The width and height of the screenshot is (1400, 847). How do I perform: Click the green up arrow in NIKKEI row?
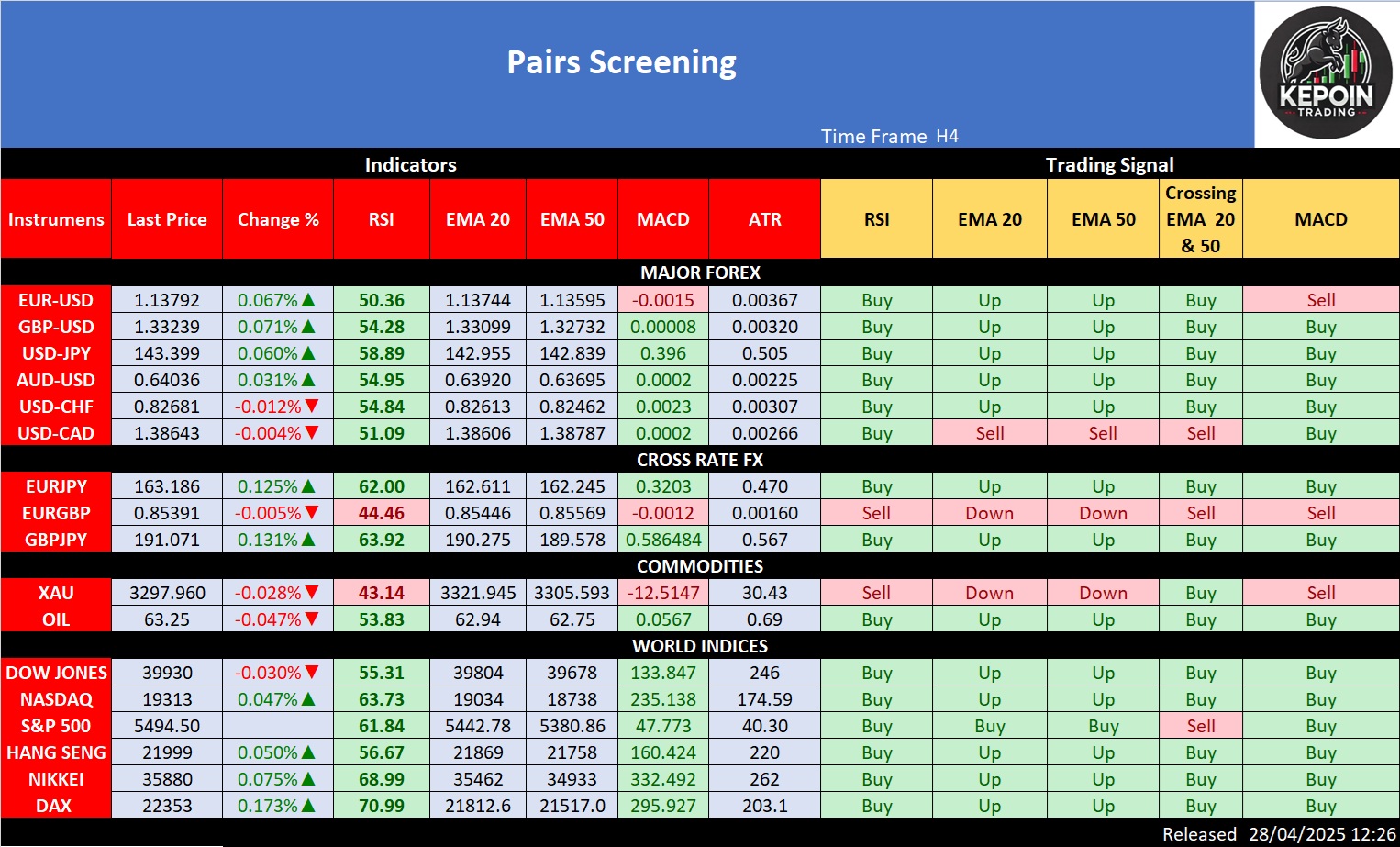click(308, 779)
